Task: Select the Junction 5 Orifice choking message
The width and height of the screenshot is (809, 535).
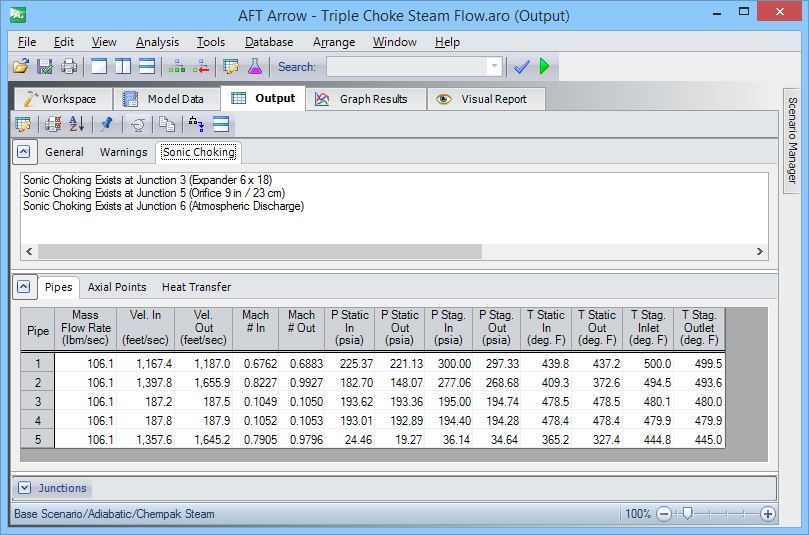Action: [154, 192]
